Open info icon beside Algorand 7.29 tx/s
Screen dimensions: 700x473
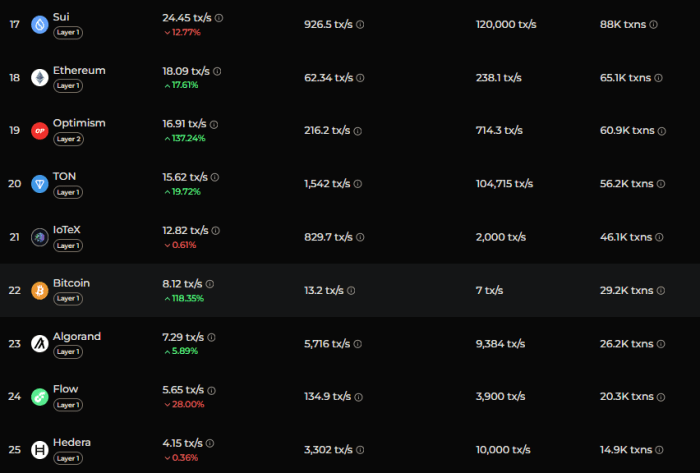tap(212, 337)
